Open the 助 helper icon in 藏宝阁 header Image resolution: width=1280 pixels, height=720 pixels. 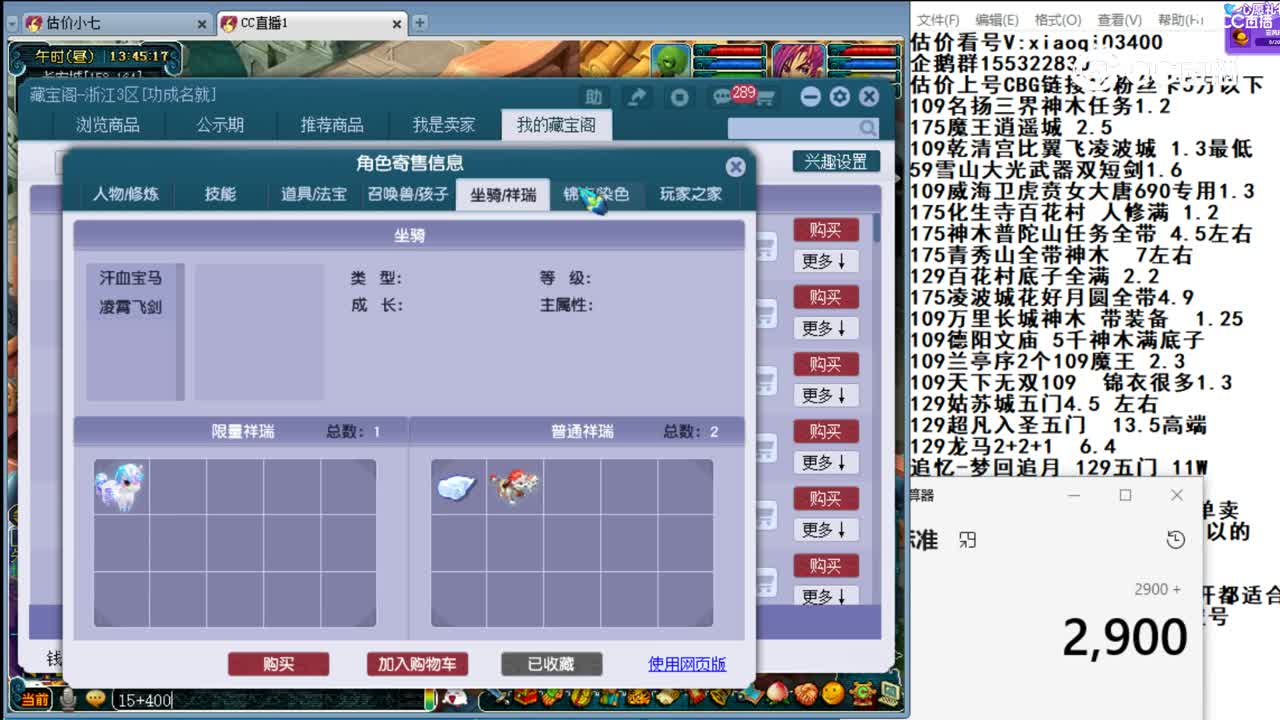[594, 97]
